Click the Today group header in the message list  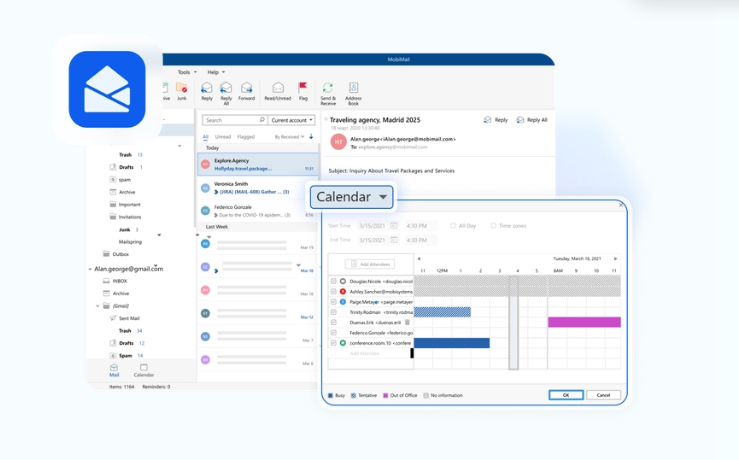coord(258,148)
